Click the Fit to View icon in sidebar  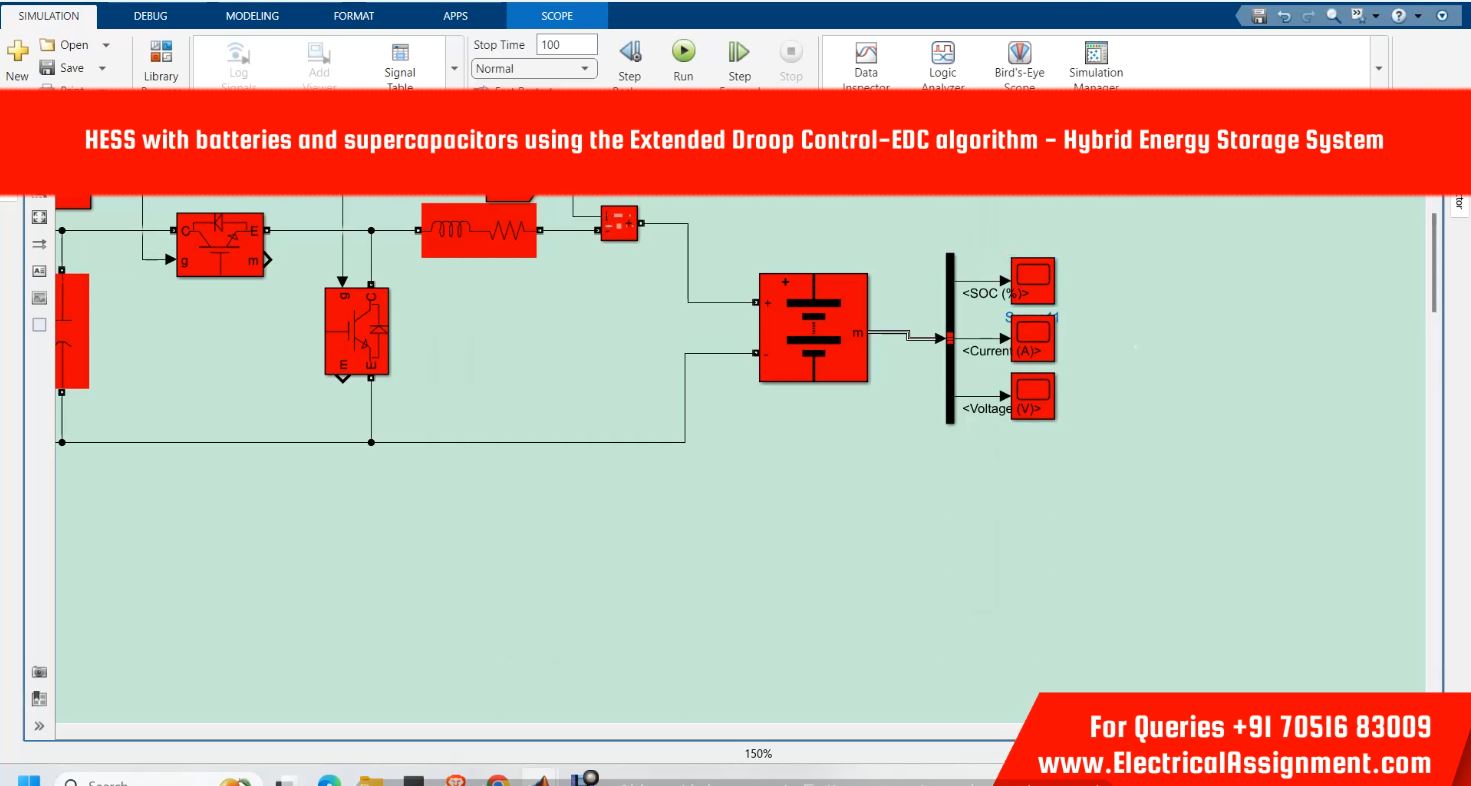tap(40, 217)
